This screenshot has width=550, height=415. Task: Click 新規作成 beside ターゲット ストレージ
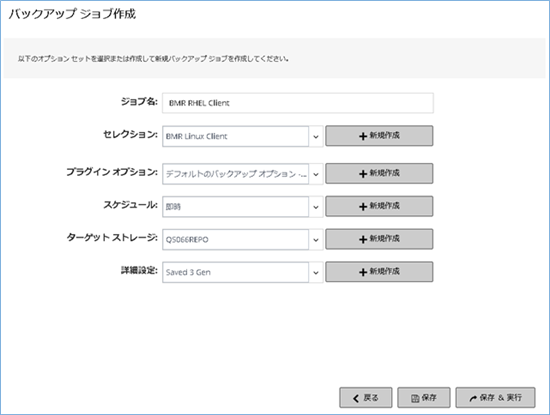(x=379, y=239)
